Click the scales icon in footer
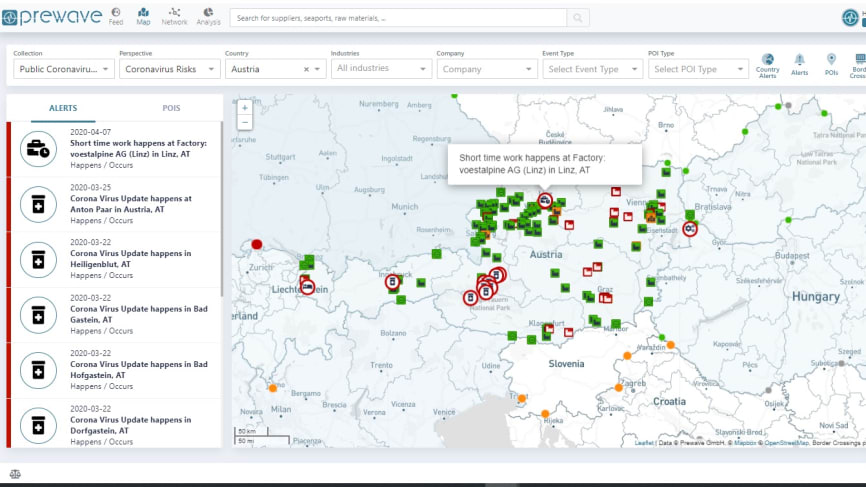This screenshot has height=487, width=866. coord(15,474)
